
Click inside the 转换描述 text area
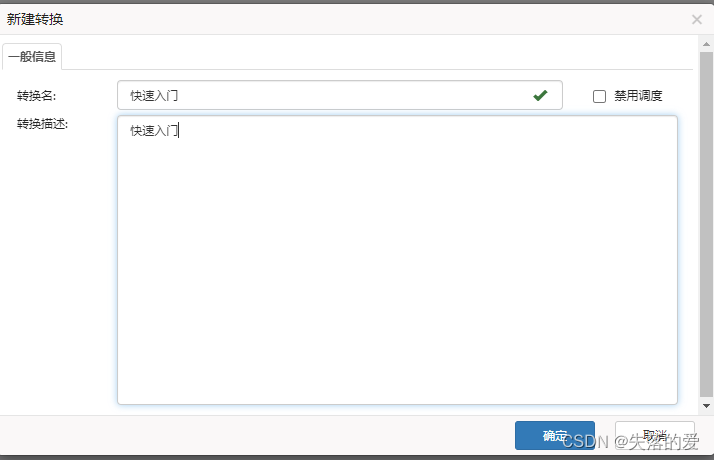coord(397,260)
